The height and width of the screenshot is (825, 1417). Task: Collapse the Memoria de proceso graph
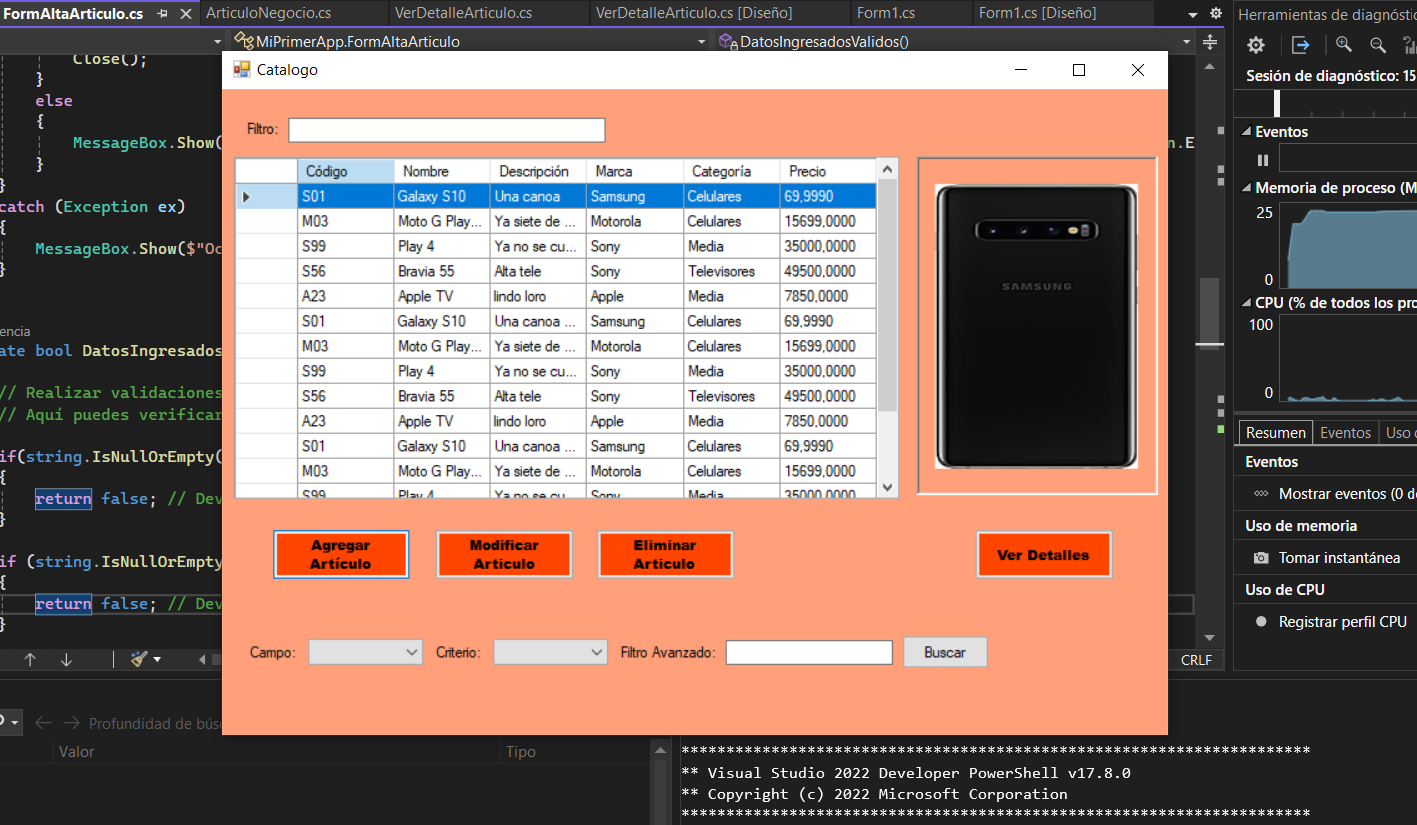coord(1246,188)
